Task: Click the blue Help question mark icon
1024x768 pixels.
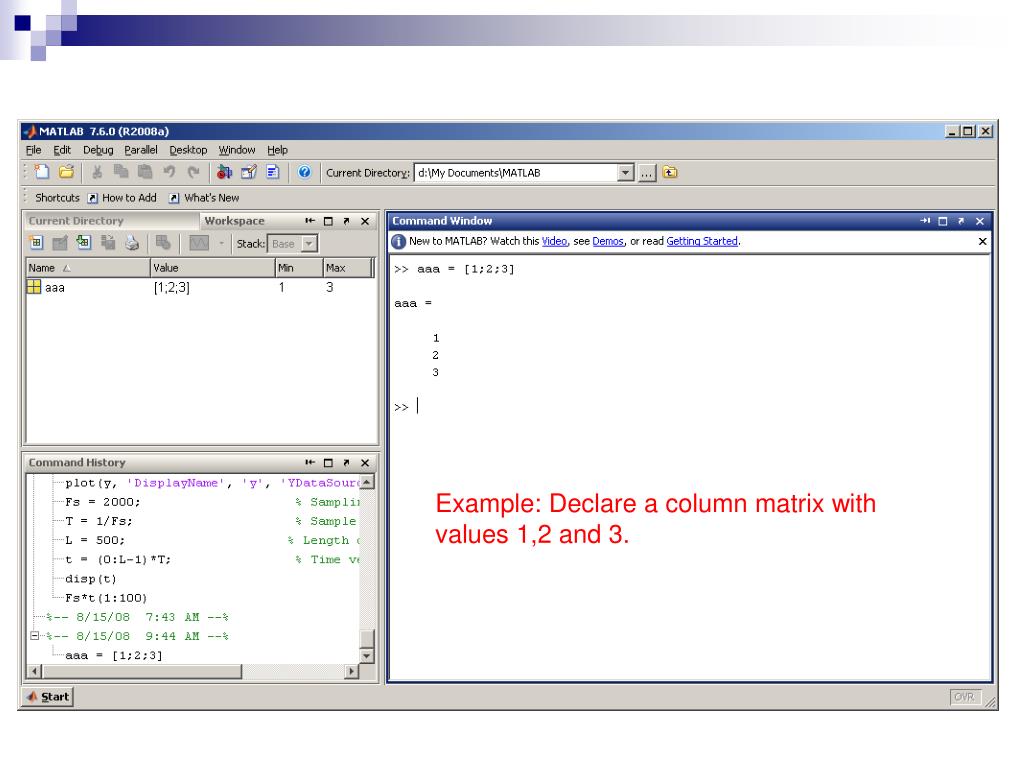Action: click(x=304, y=173)
